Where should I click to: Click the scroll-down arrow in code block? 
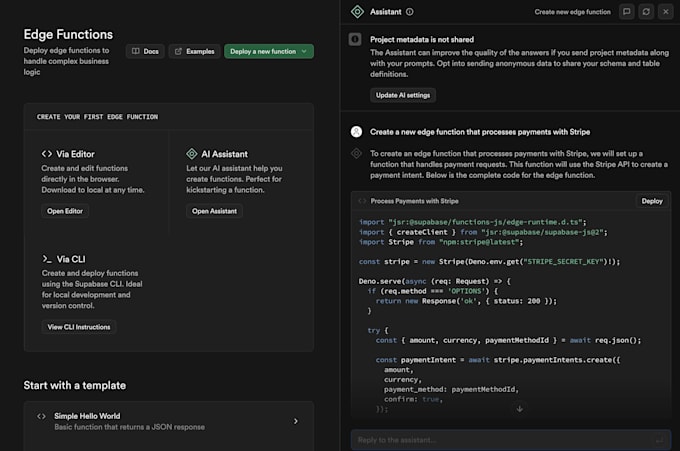pos(520,409)
